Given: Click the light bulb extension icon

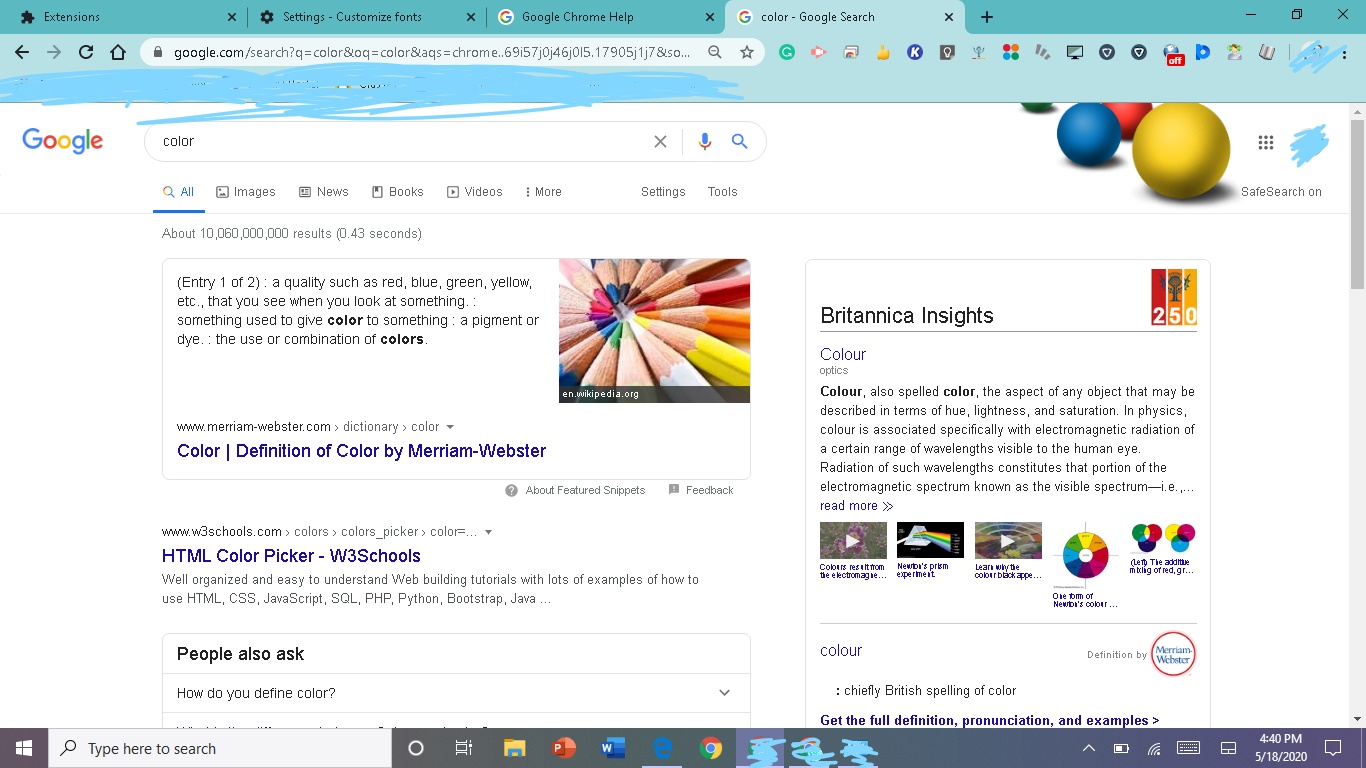Looking at the screenshot, I should (947, 52).
